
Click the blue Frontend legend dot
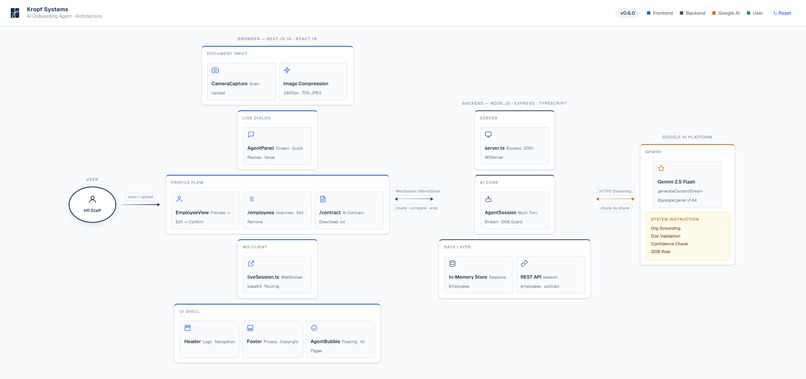[x=649, y=13]
